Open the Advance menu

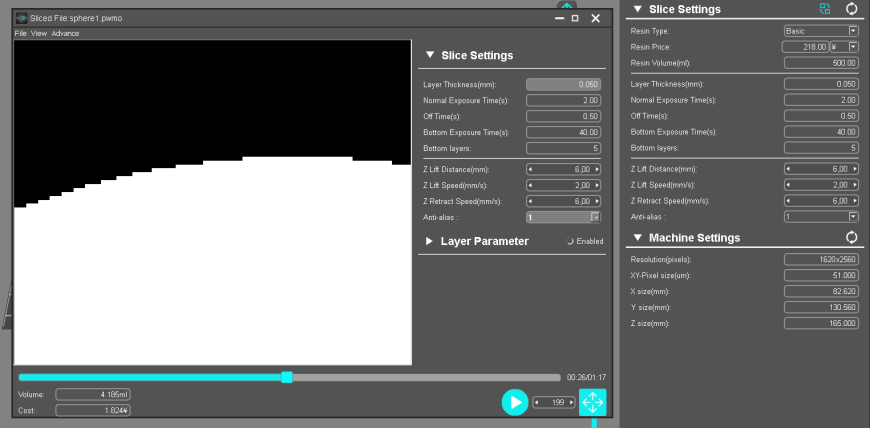65,33
